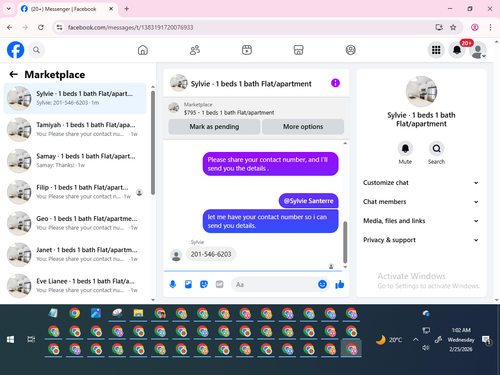The width and height of the screenshot is (500, 375).
Task: Choose a GIF icon
Action: click(219, 284)
